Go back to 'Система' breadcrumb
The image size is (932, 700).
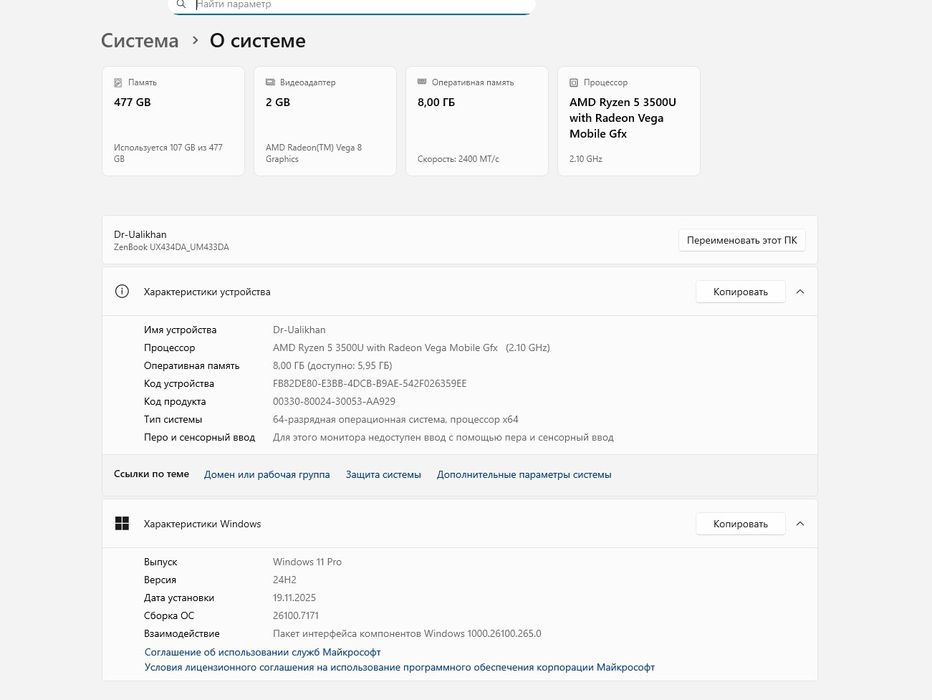tap(140, 40)
